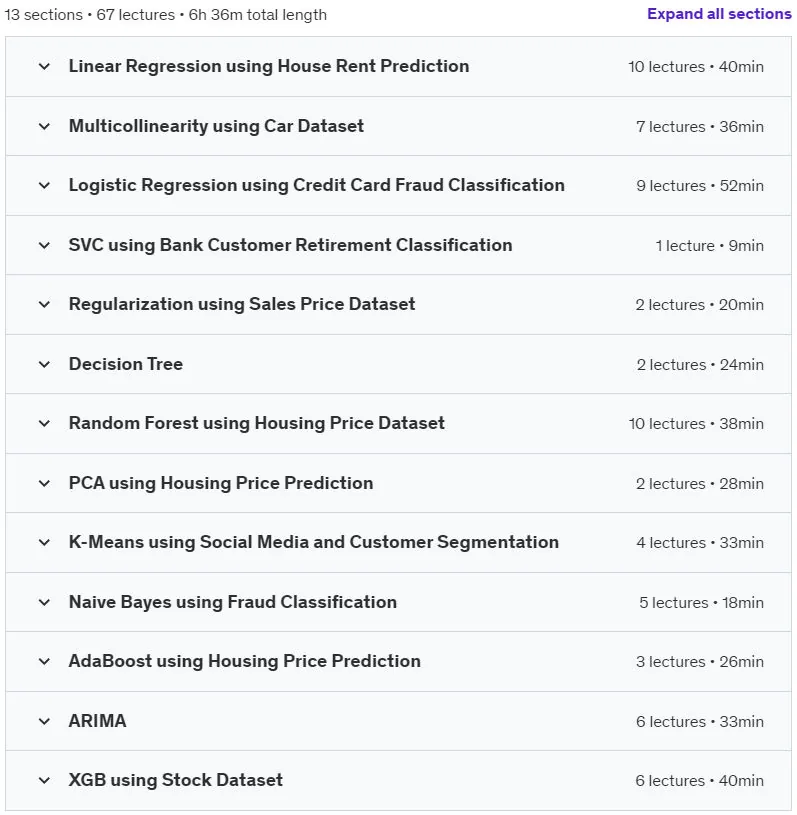Click the PCA section chevron icon
Viewport: 797px width, 815px height.
coord(45,483)
